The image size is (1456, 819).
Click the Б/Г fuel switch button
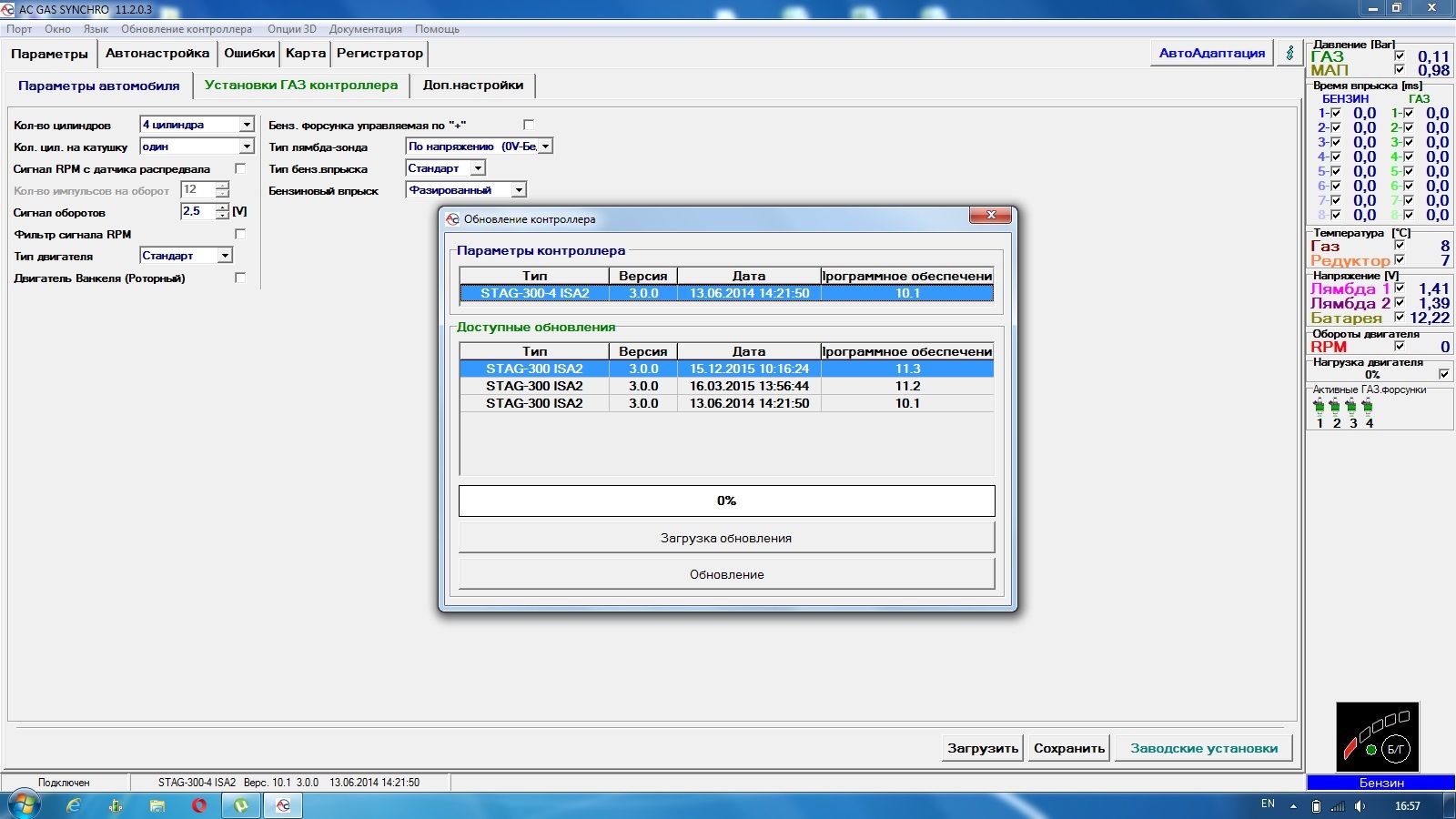pos(1395,749)
